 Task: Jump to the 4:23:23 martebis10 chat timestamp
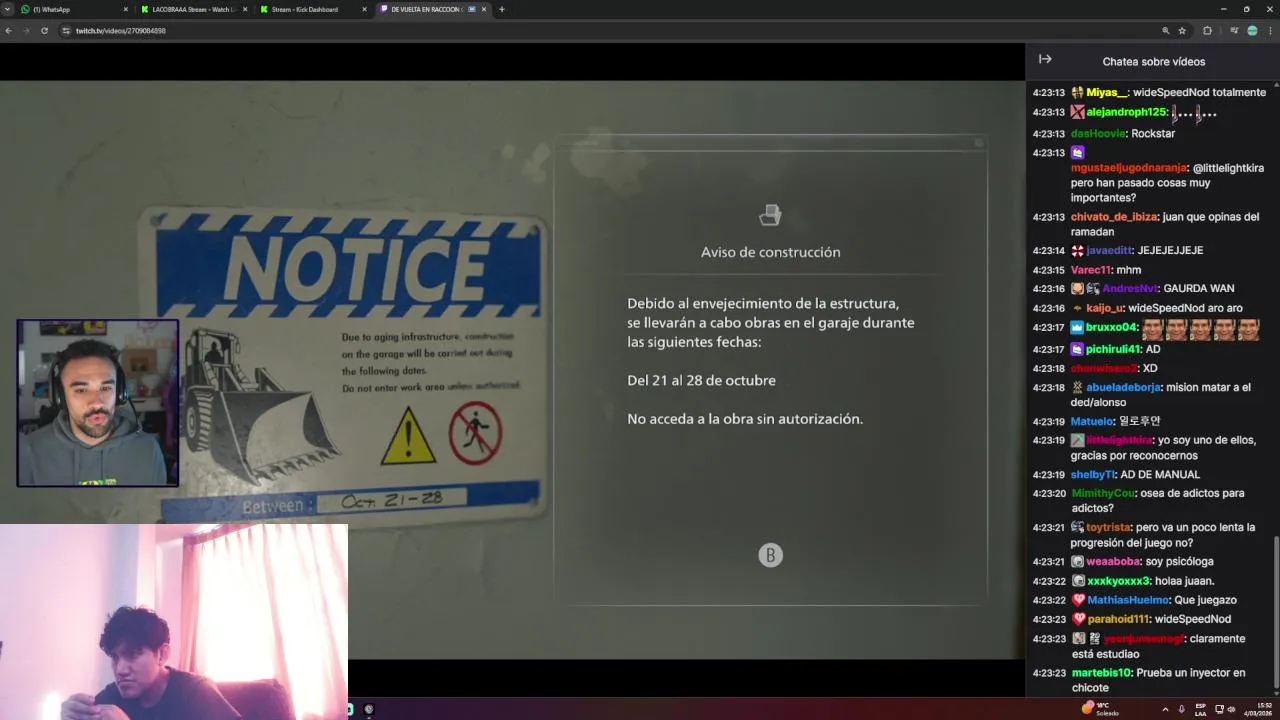click(1048, 673)
